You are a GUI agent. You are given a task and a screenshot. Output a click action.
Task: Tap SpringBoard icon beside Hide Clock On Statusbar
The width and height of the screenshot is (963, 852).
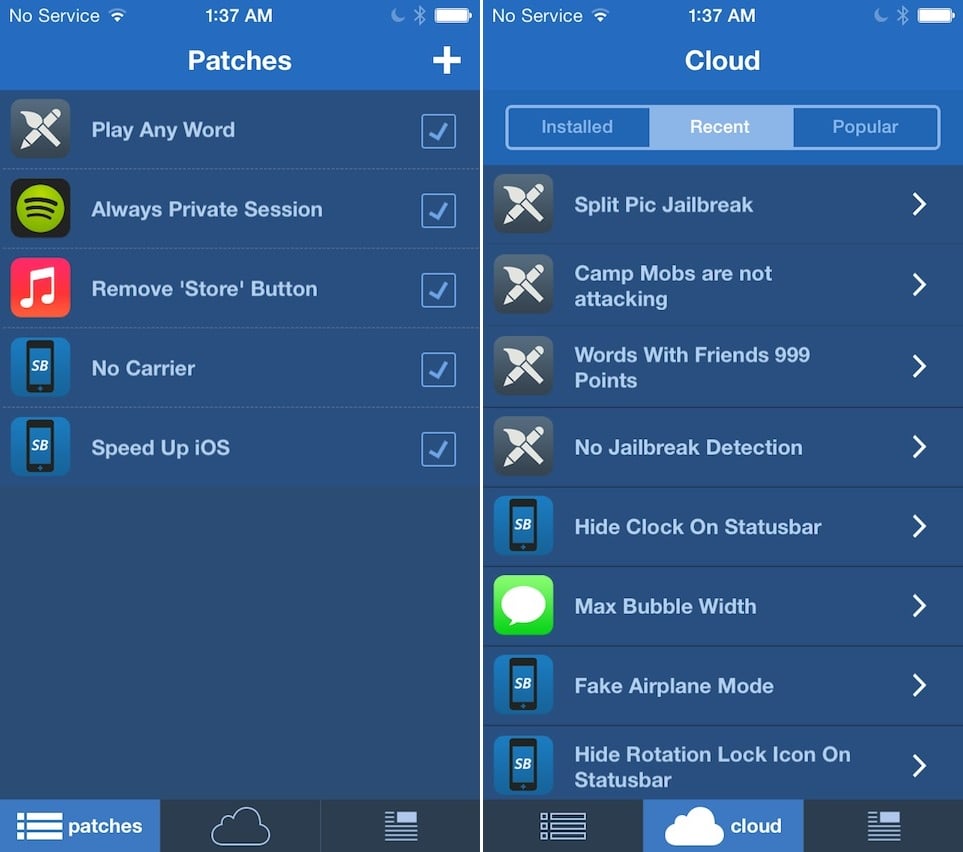point(523,526)
